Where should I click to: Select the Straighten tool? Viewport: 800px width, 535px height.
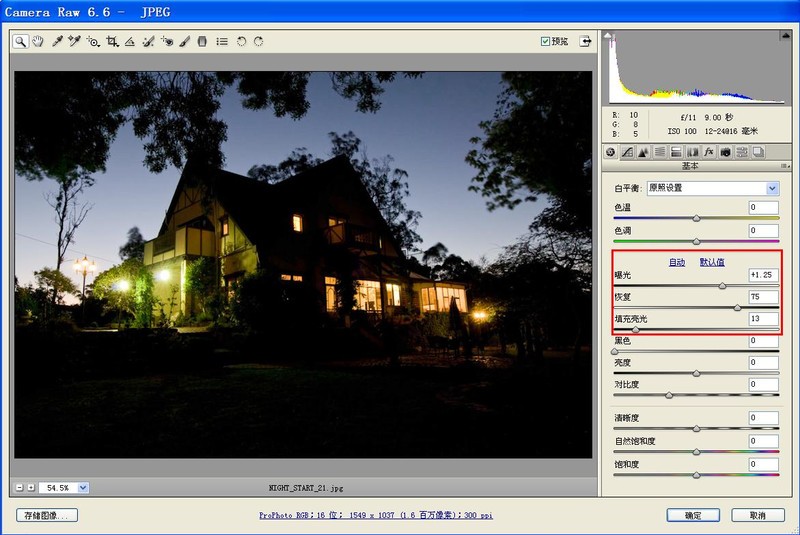(130, 41)
